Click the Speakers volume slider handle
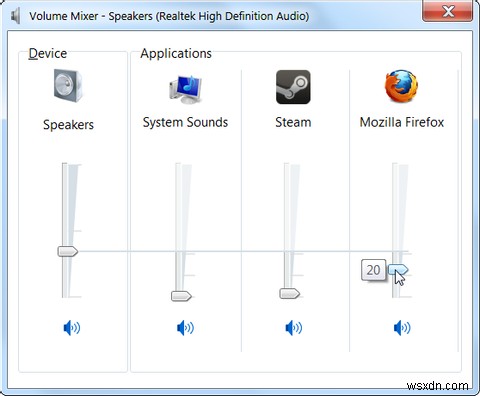 pyautogui.click(x=68, y=251)
